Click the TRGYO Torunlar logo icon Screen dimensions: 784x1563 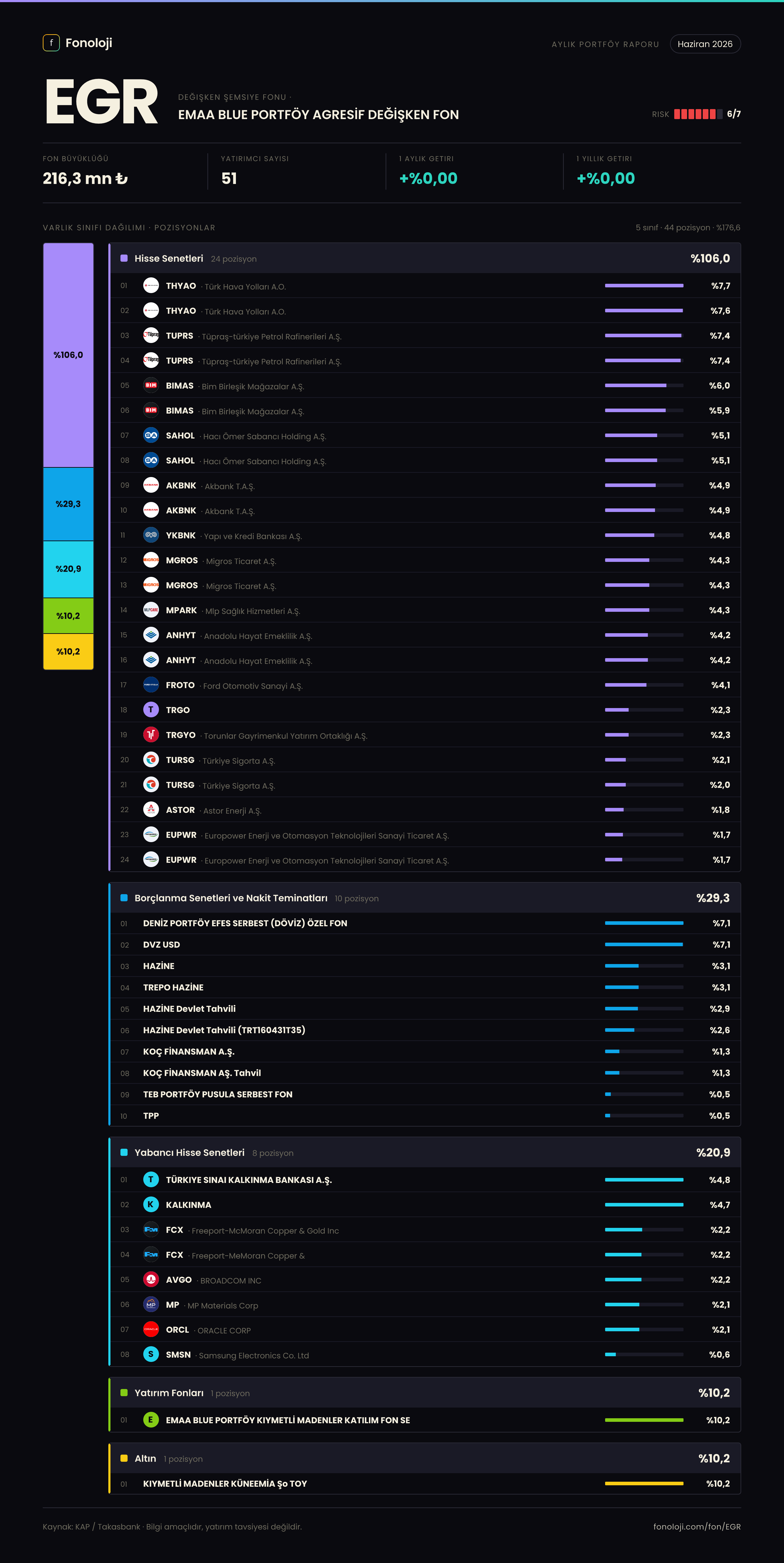click(151, 734)
